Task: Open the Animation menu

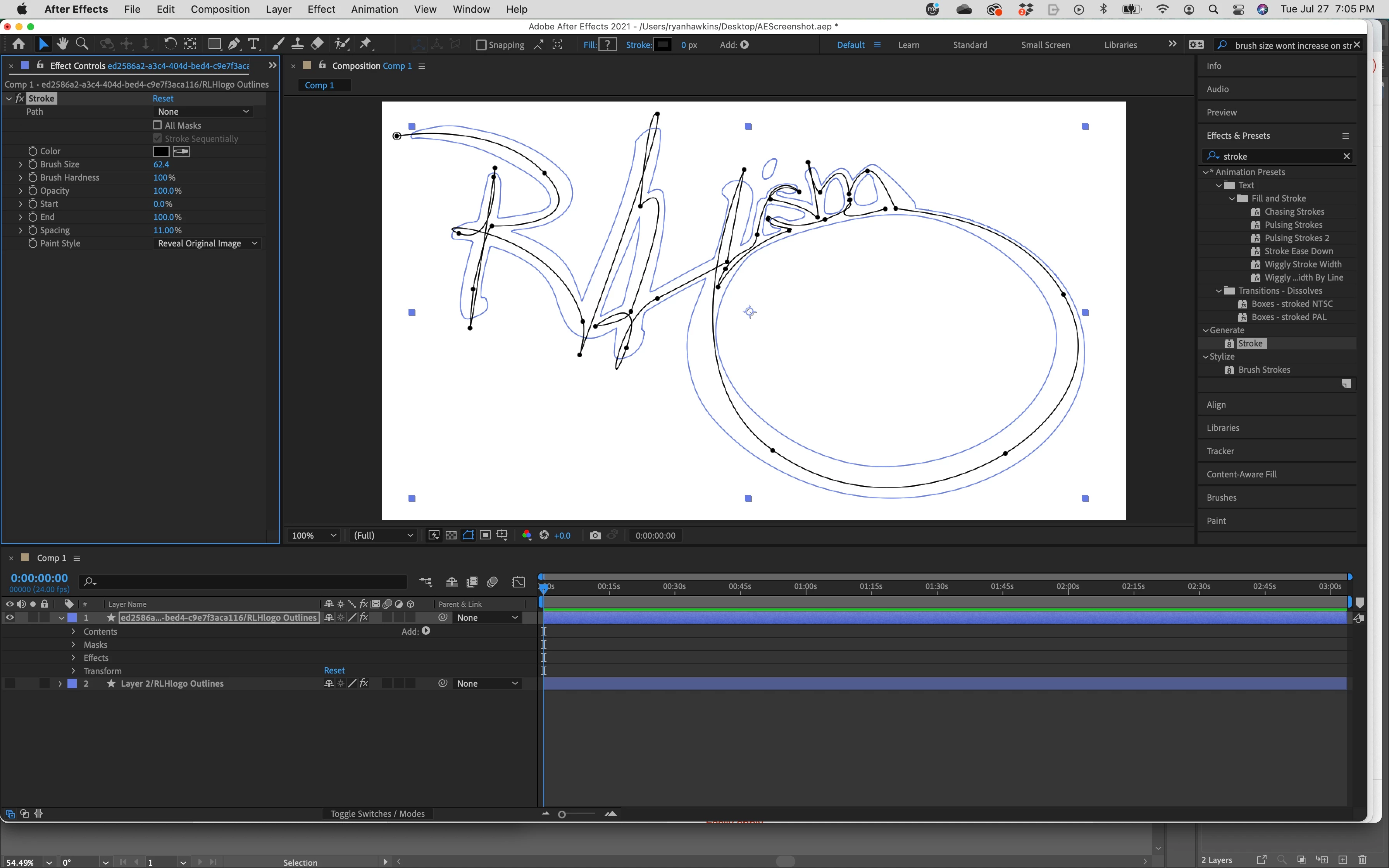Action: pyautogui.click(x=374, y=9)
